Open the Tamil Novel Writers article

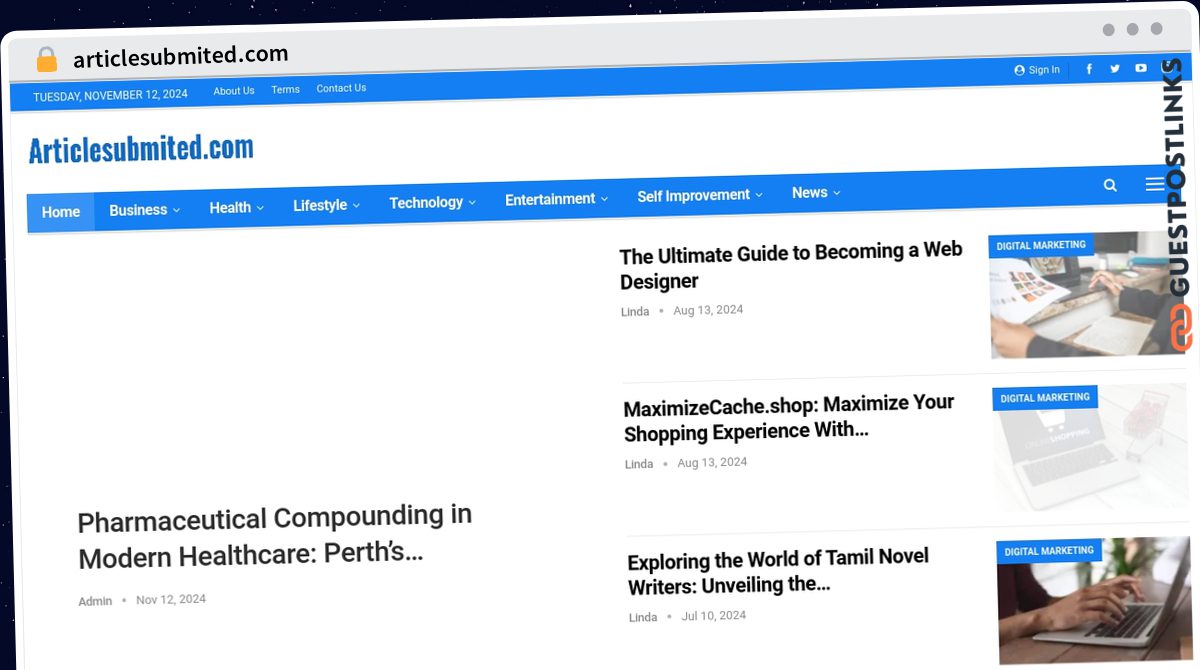(x=778, y=571)
